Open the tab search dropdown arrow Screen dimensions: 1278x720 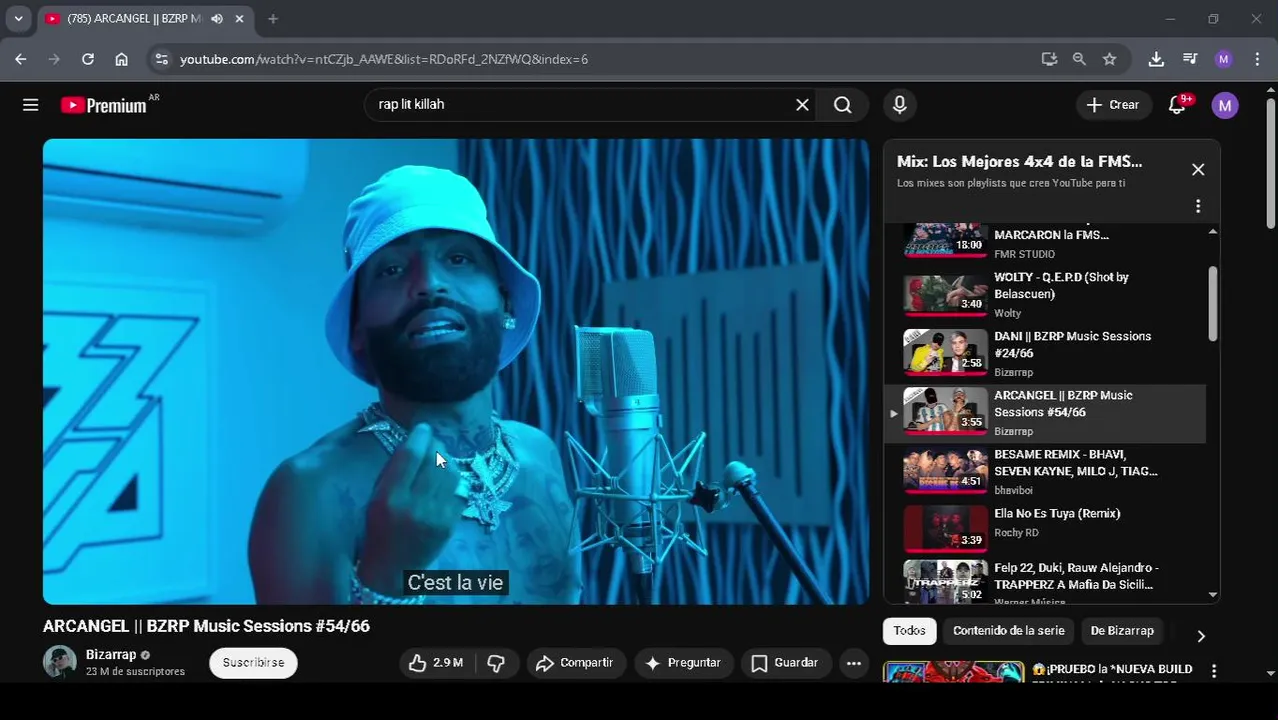(18, 18)
